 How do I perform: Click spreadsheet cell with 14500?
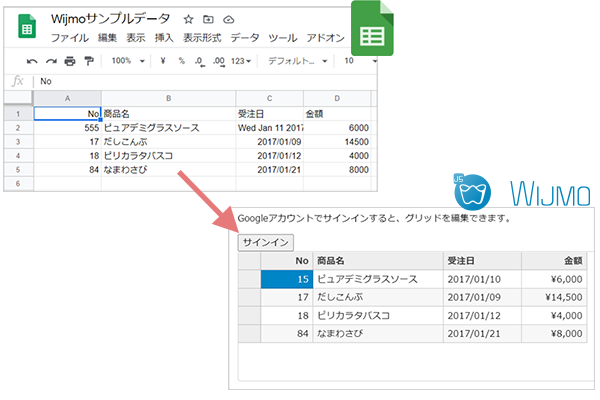[x=337, y=142]
